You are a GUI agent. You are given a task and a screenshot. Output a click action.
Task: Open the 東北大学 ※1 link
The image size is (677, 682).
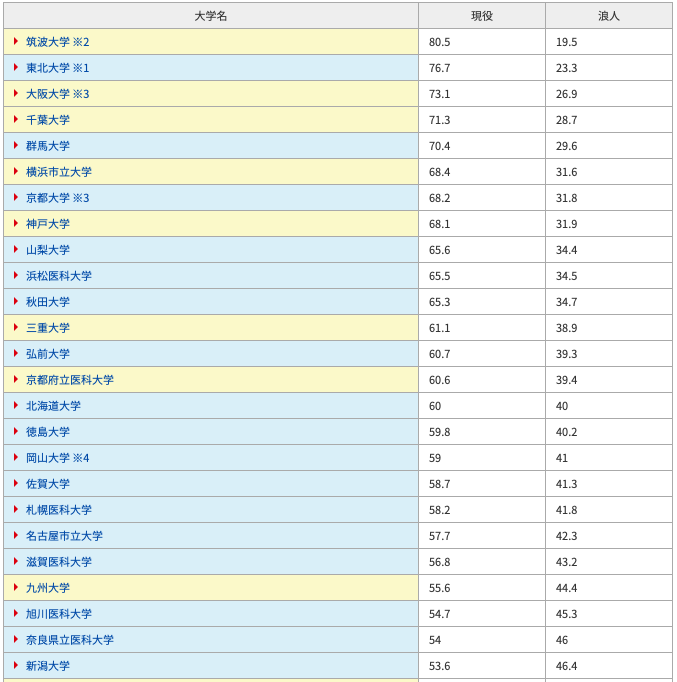click(57, 68)
